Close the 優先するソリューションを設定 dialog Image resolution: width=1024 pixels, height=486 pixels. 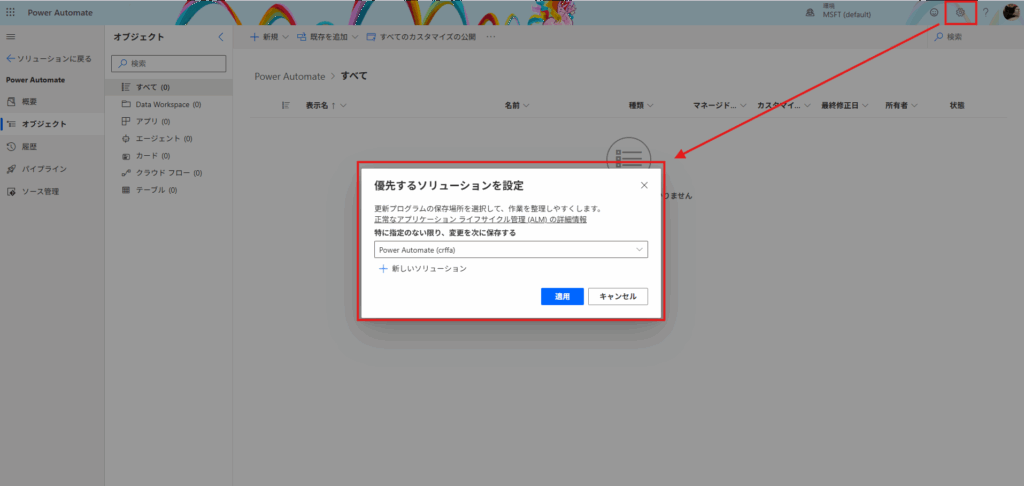[644, 186]
